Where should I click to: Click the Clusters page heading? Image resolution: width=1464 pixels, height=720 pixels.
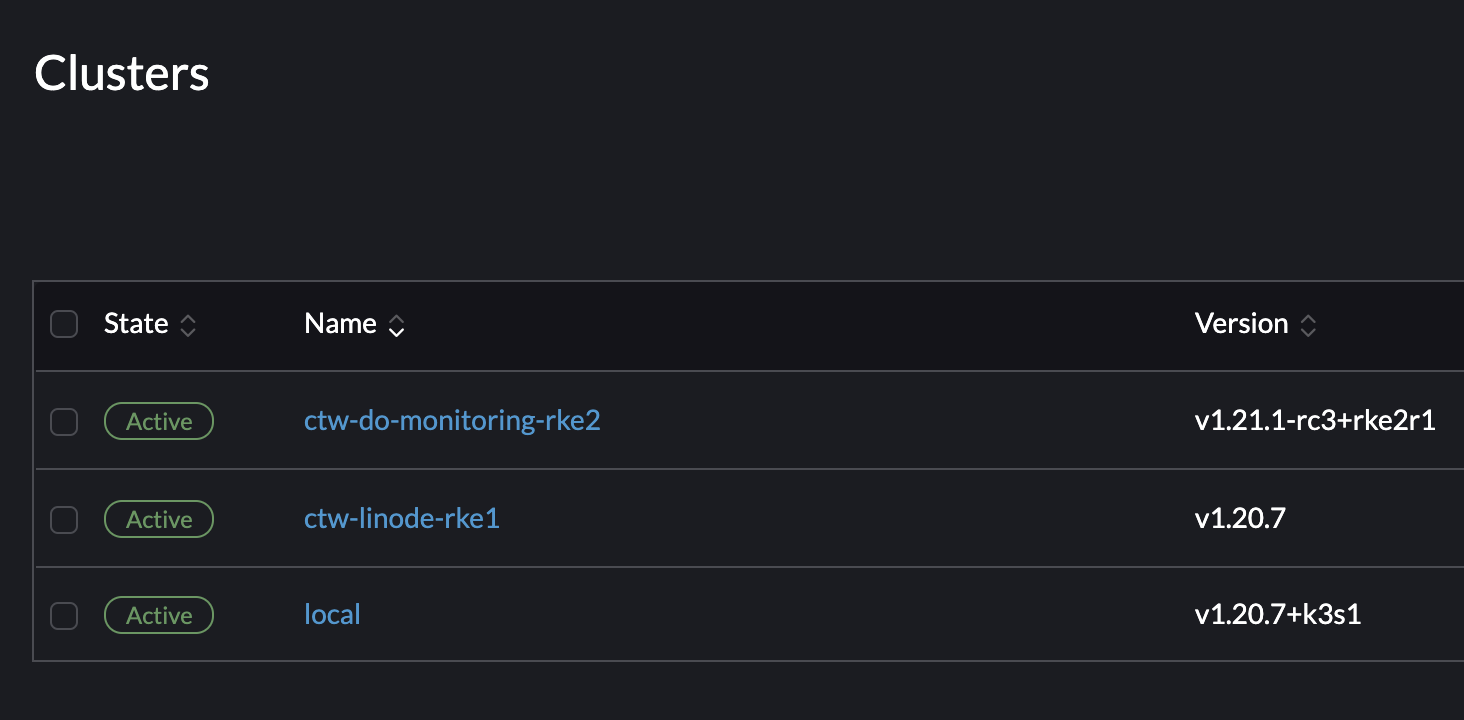[120, 71]
